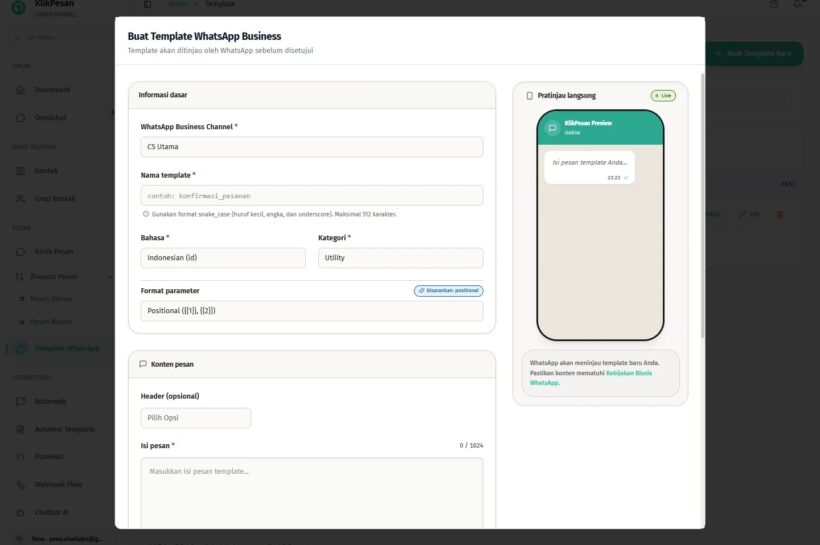820x545 pixels.
Task: Click the red trash delete icon
Action: pyautogui.click(x=780, y=214)
